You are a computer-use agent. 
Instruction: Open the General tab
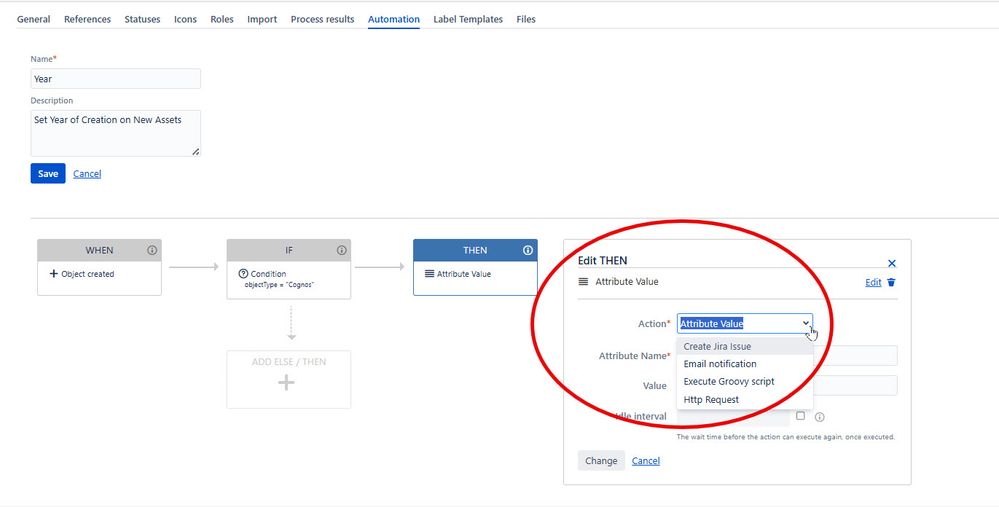(34, 19)
